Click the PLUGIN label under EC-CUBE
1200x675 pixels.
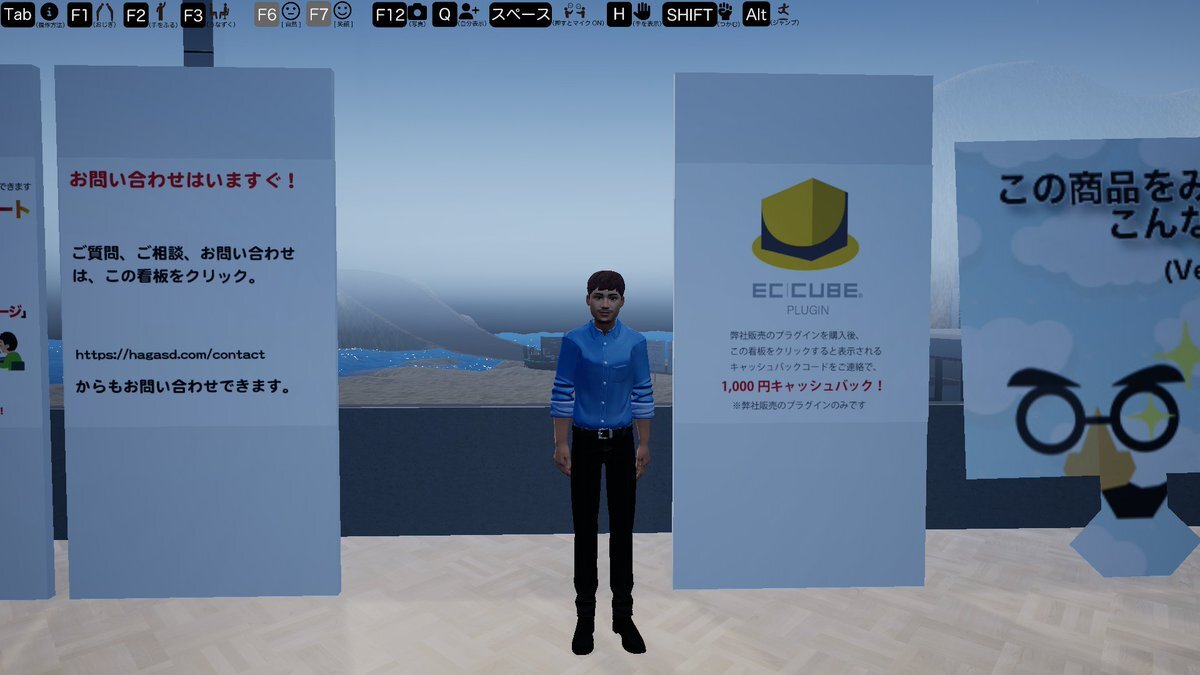coord(808,310)
